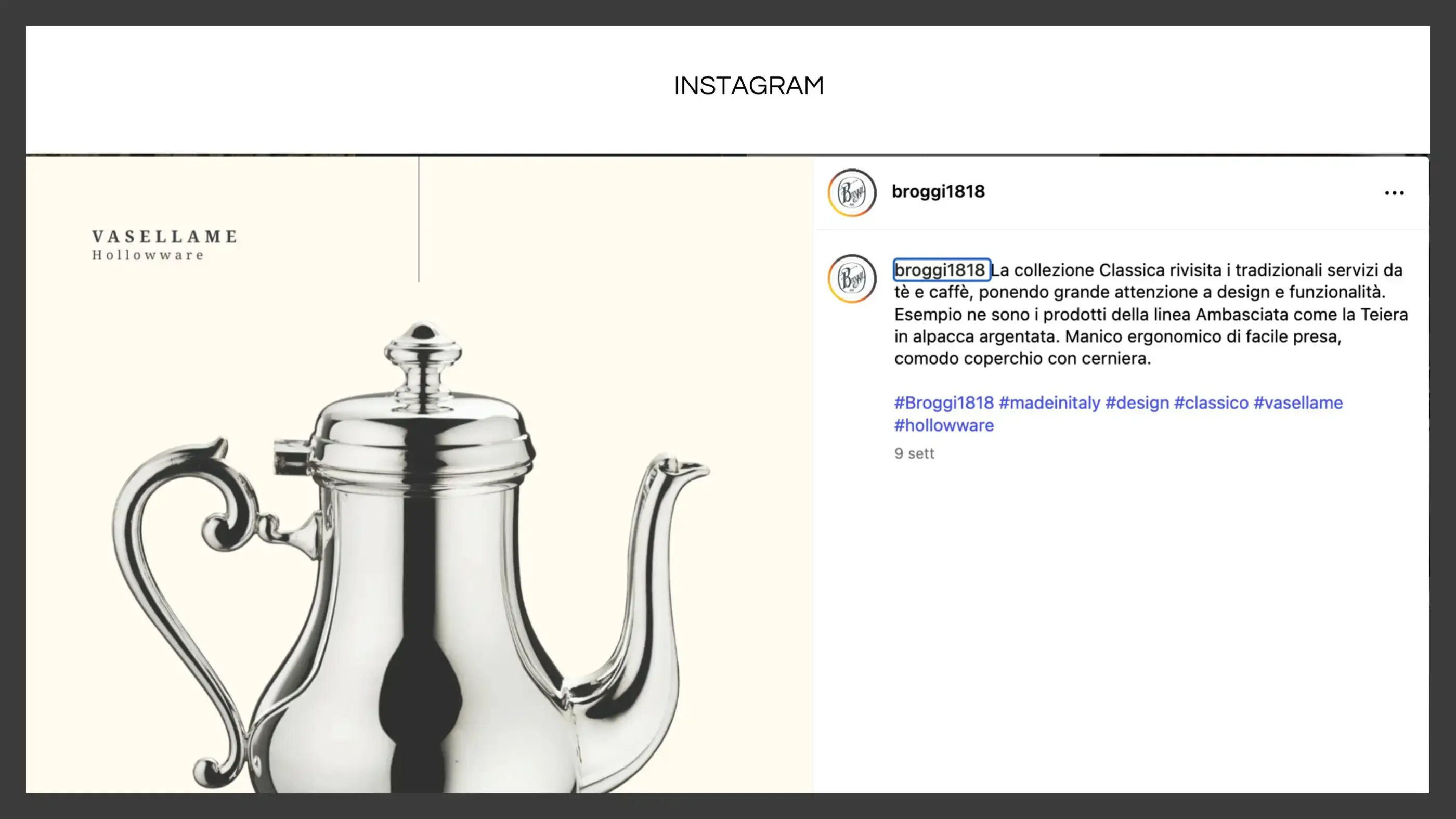Click the '9 sett' post timestamp
Image resolution: width=1456 pixels, height=819 pixels.
(914, 453)
